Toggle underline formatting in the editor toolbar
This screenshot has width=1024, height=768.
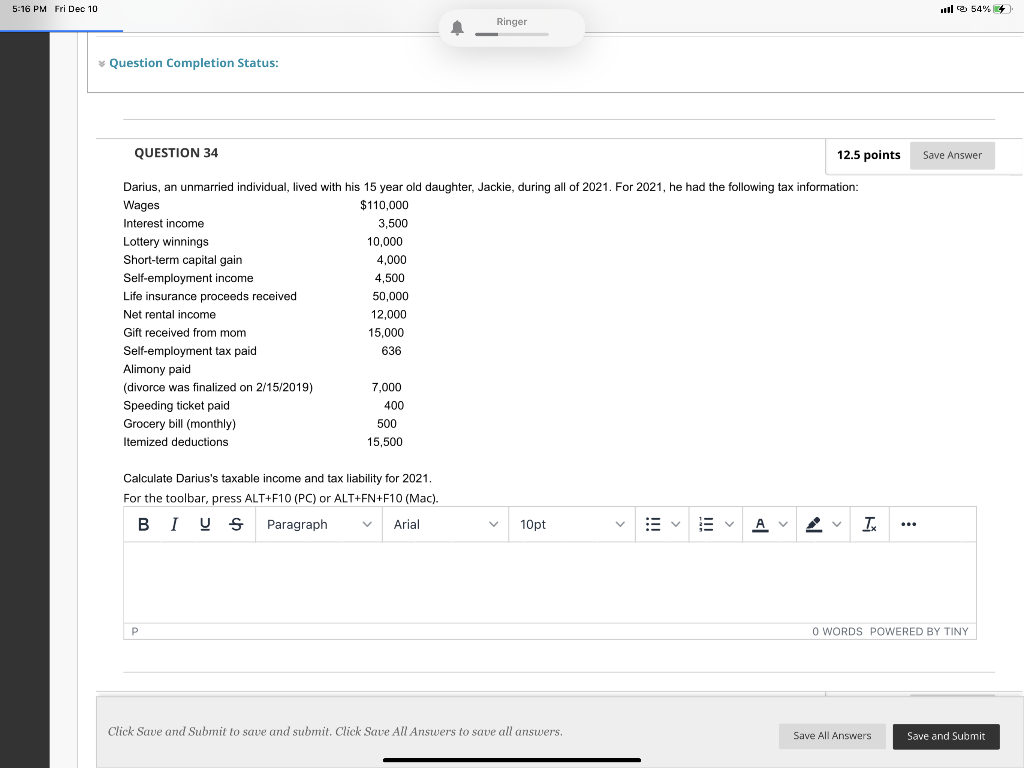(x=205, y=524)
